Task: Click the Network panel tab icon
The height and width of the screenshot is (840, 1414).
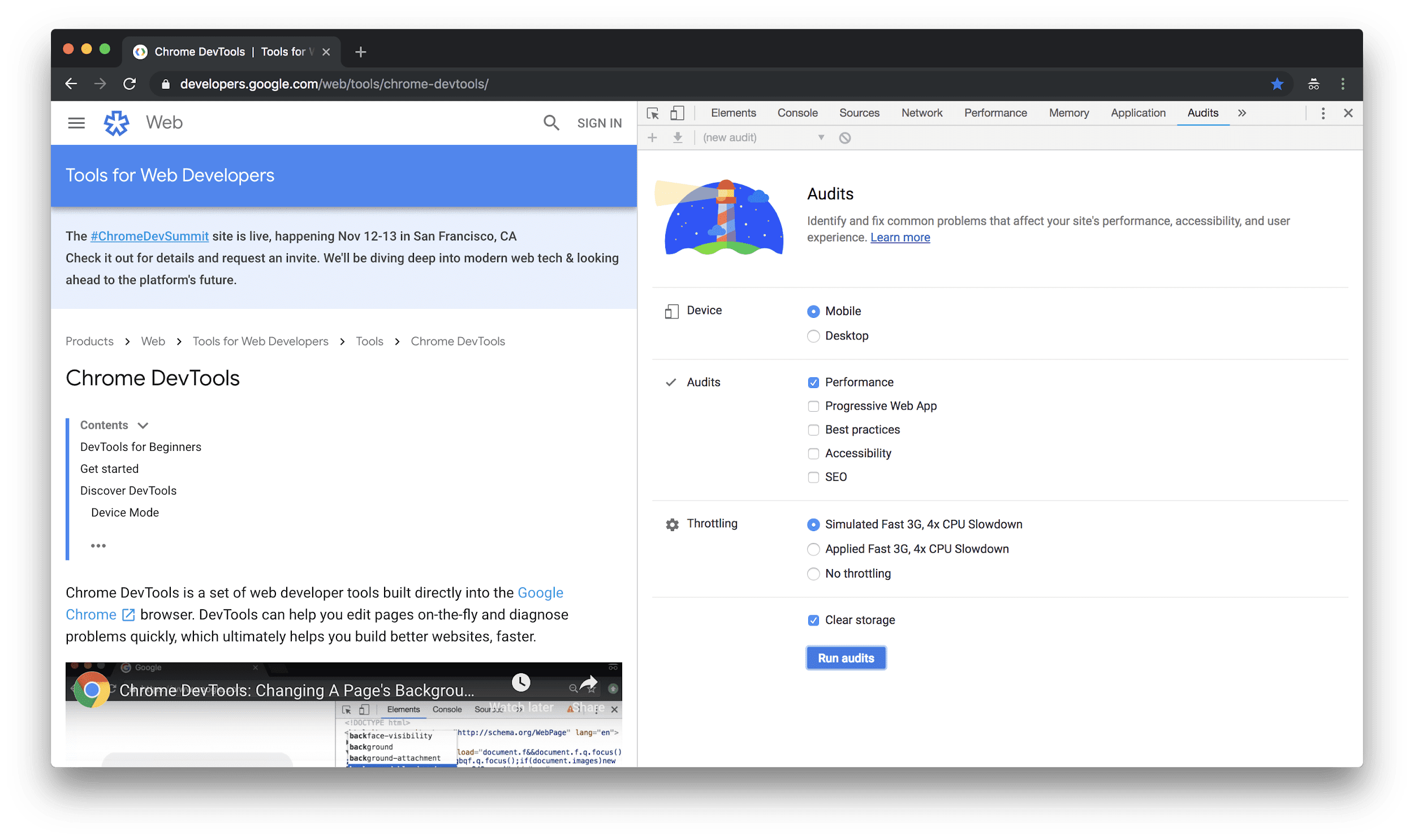Action: coord(920,112)
